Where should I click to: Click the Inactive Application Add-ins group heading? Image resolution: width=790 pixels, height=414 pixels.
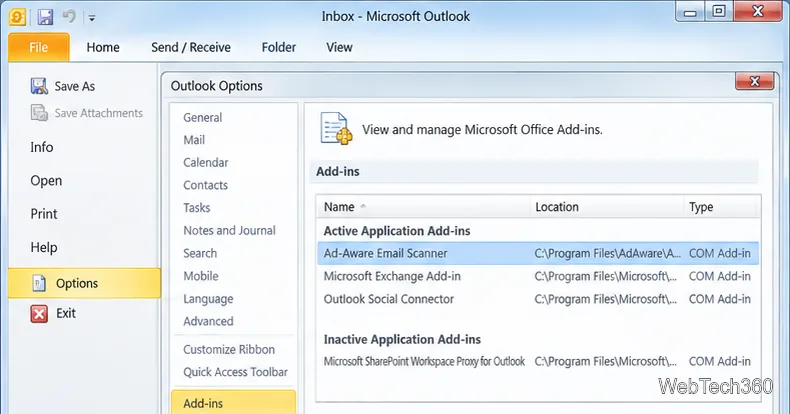click(402, 339)
